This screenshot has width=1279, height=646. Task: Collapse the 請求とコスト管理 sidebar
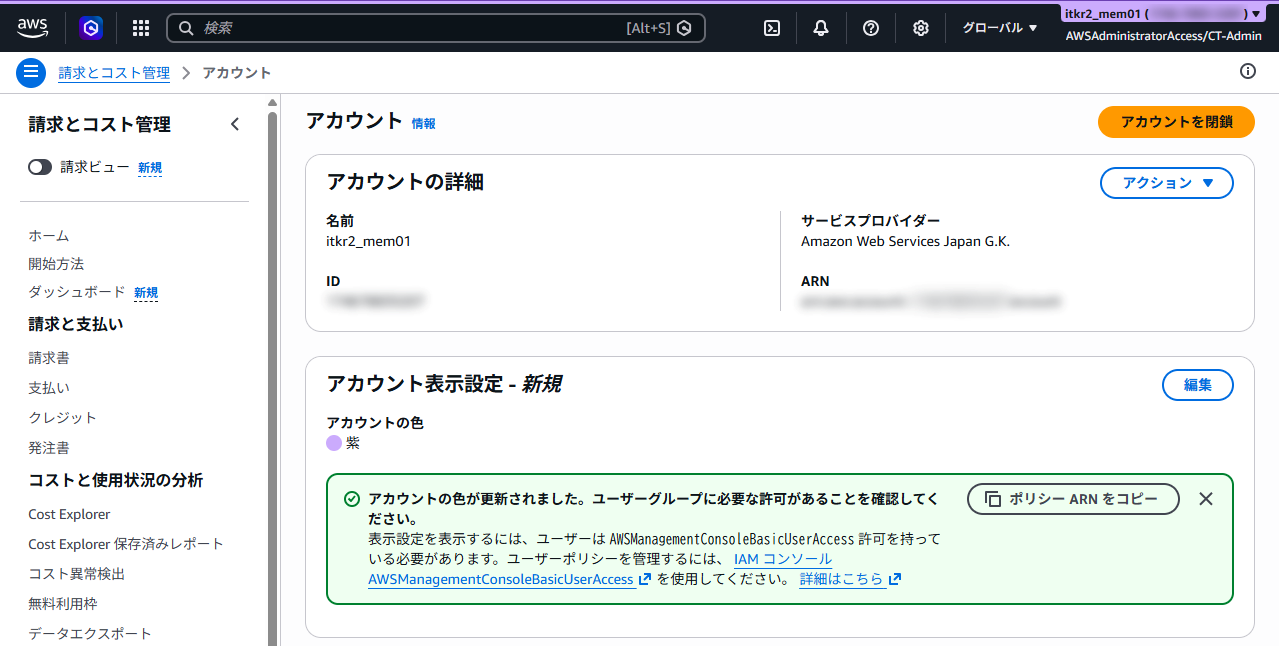[x=235, y=125]
